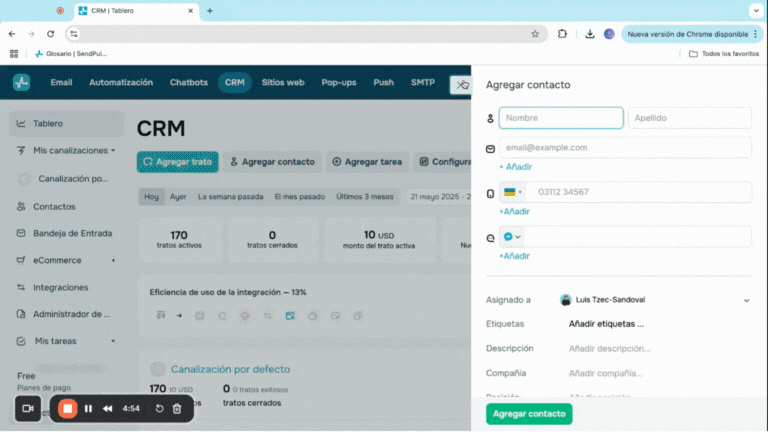
Task: Expand the Asignado a dropdown chevron
Action: coord(746,300)
